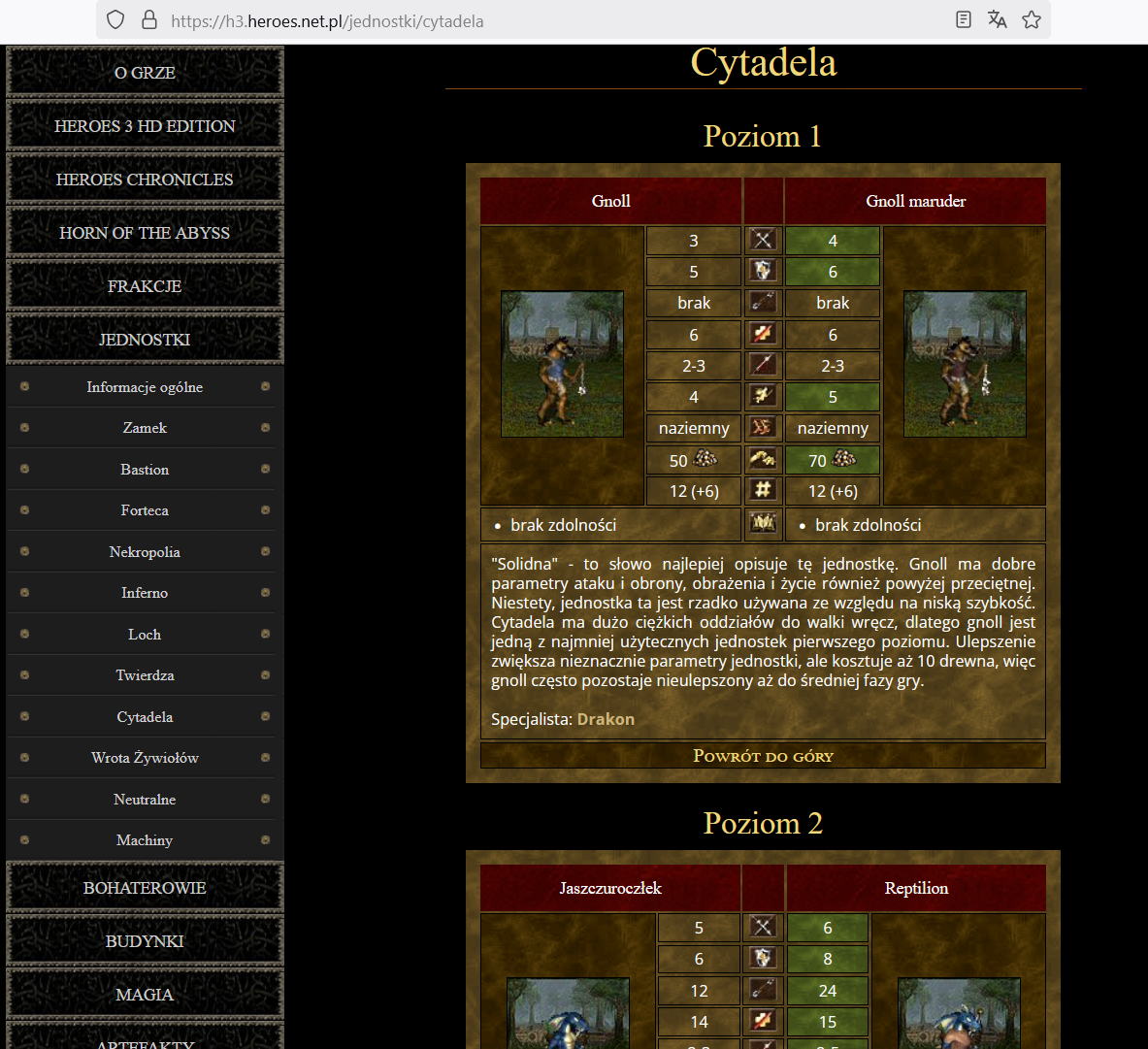Click the health icon in Poziom 2 table
1148x1049 pixels.
click(x=763, y=1021)
